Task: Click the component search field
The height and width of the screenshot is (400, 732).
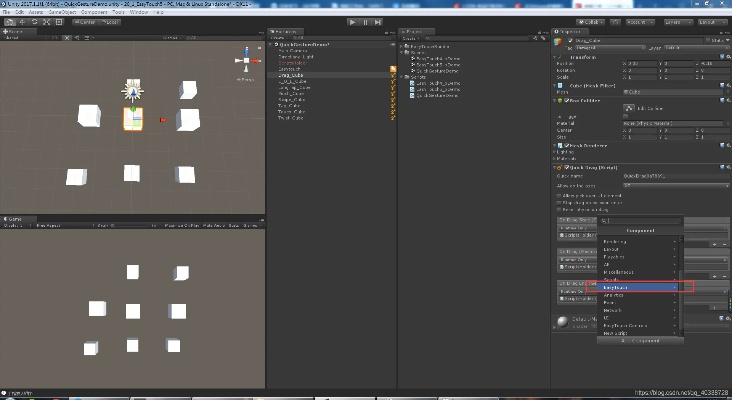Action: point(640,220)
